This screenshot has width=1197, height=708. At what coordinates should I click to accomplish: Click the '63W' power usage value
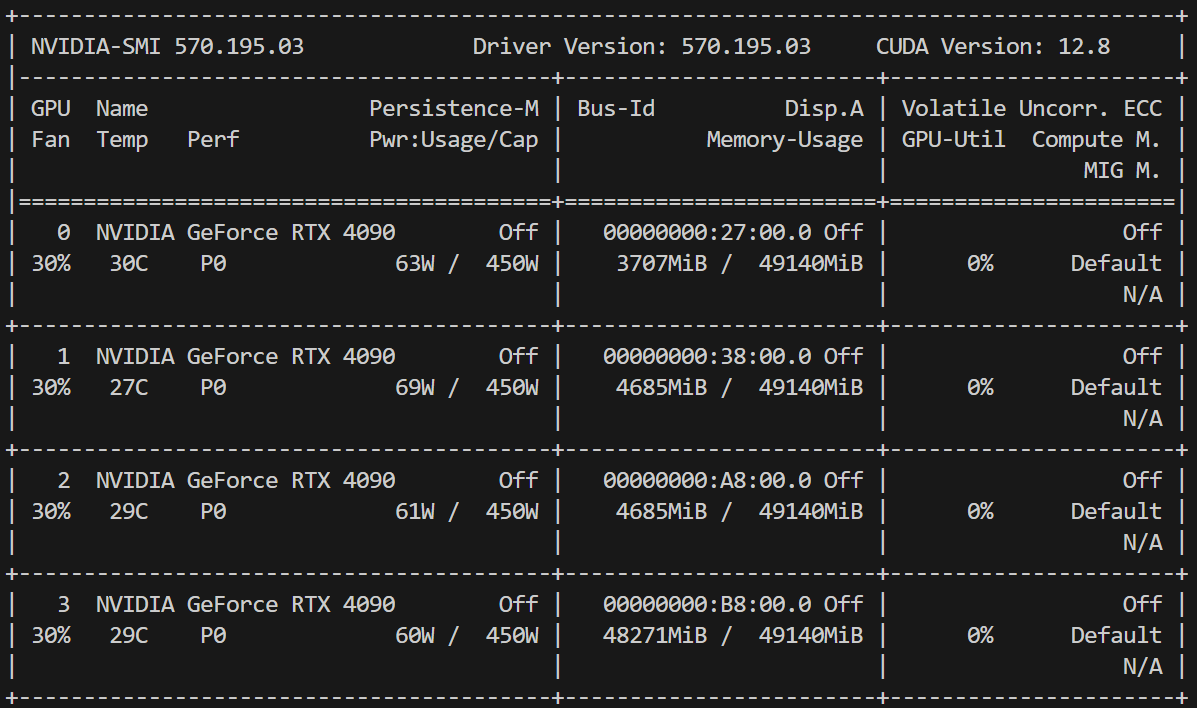tap(415, 263)
